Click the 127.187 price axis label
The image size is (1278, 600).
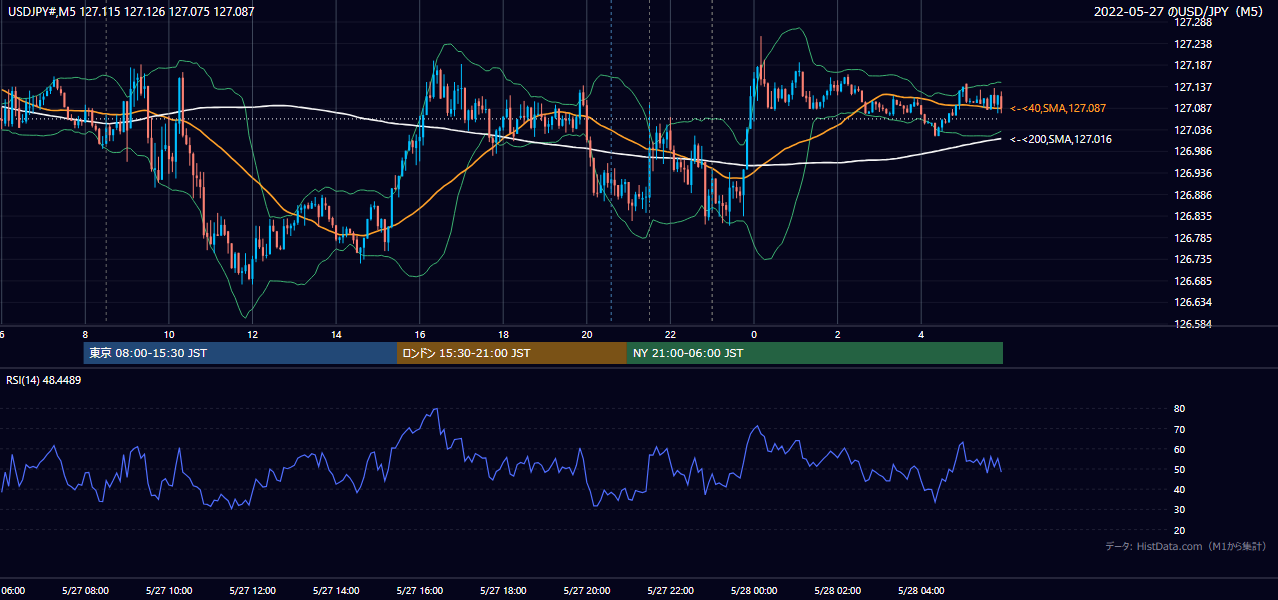pos(1193,65)
